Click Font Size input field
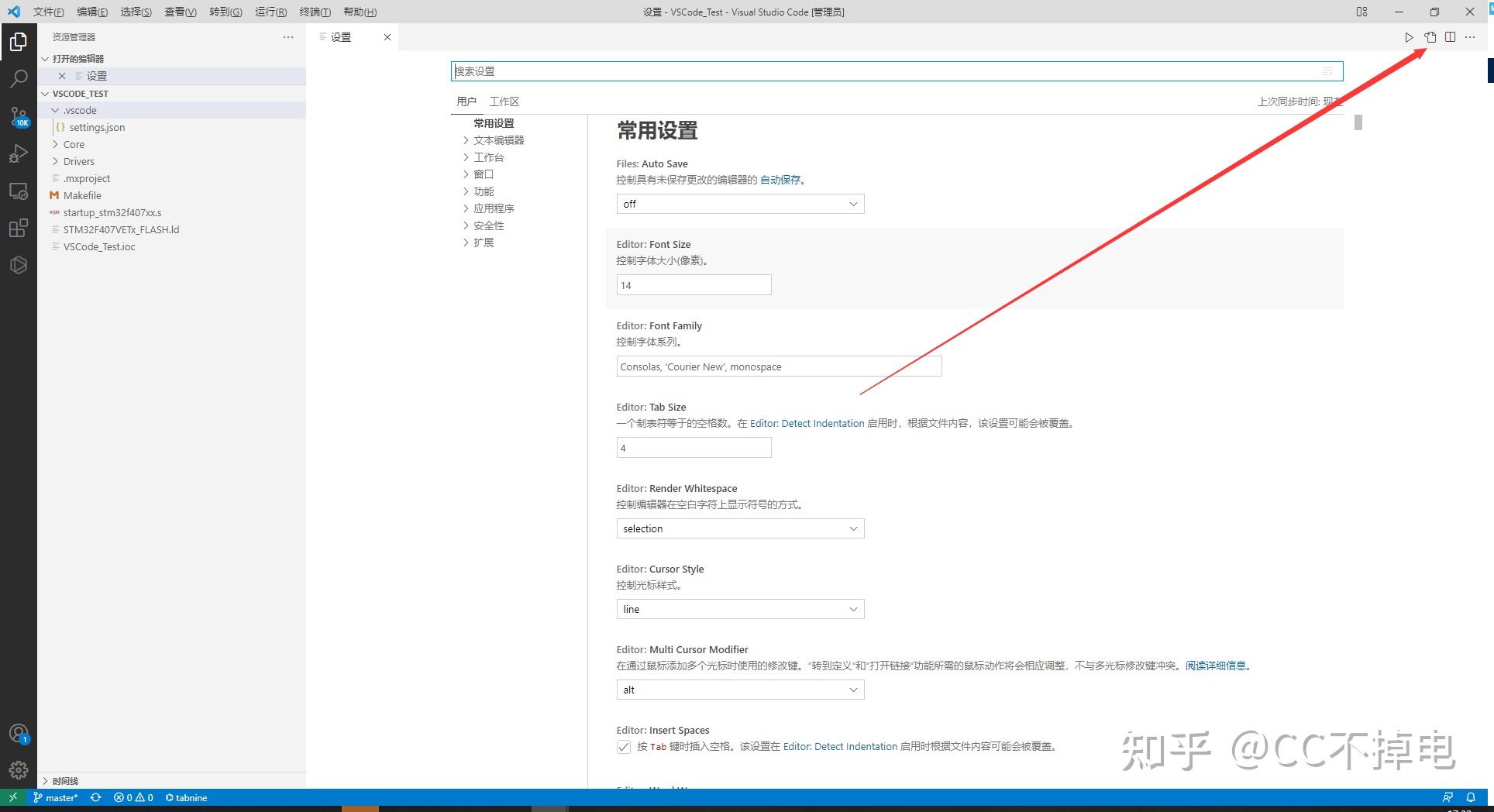 pos(694,285)
